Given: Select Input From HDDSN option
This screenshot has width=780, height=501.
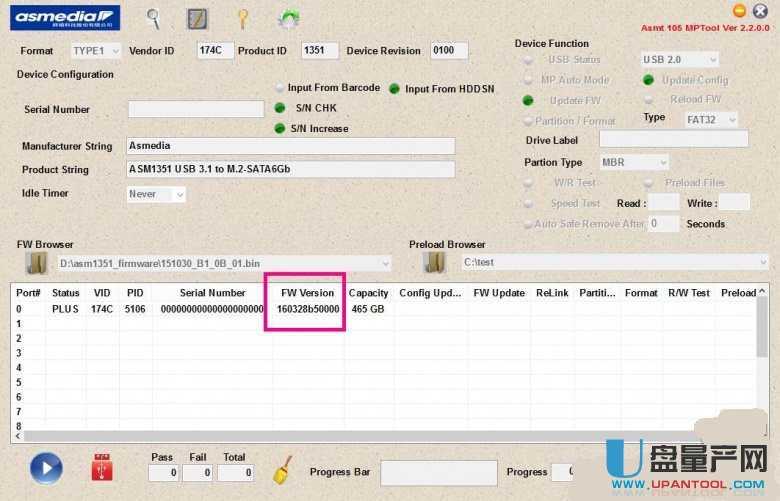Looking at the screenshot, I should coord(394,89).
